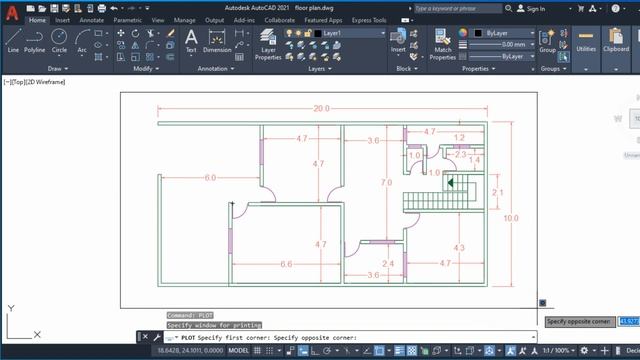This screenshot has height=360, width=640.
Task: Open the Clipboard panel button
Action: point(616,42)
